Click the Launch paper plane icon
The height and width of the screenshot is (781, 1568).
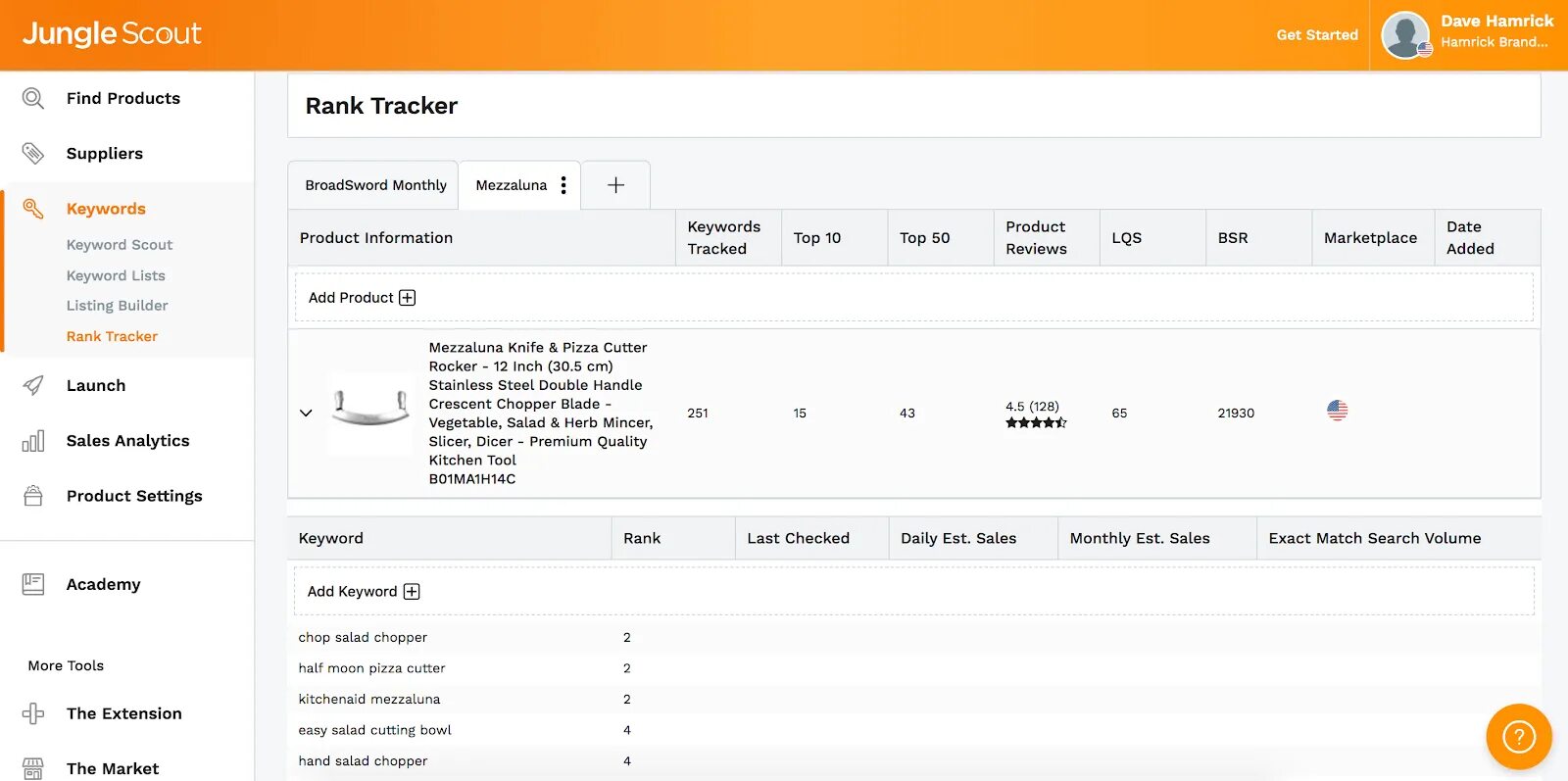coord(33,385)
